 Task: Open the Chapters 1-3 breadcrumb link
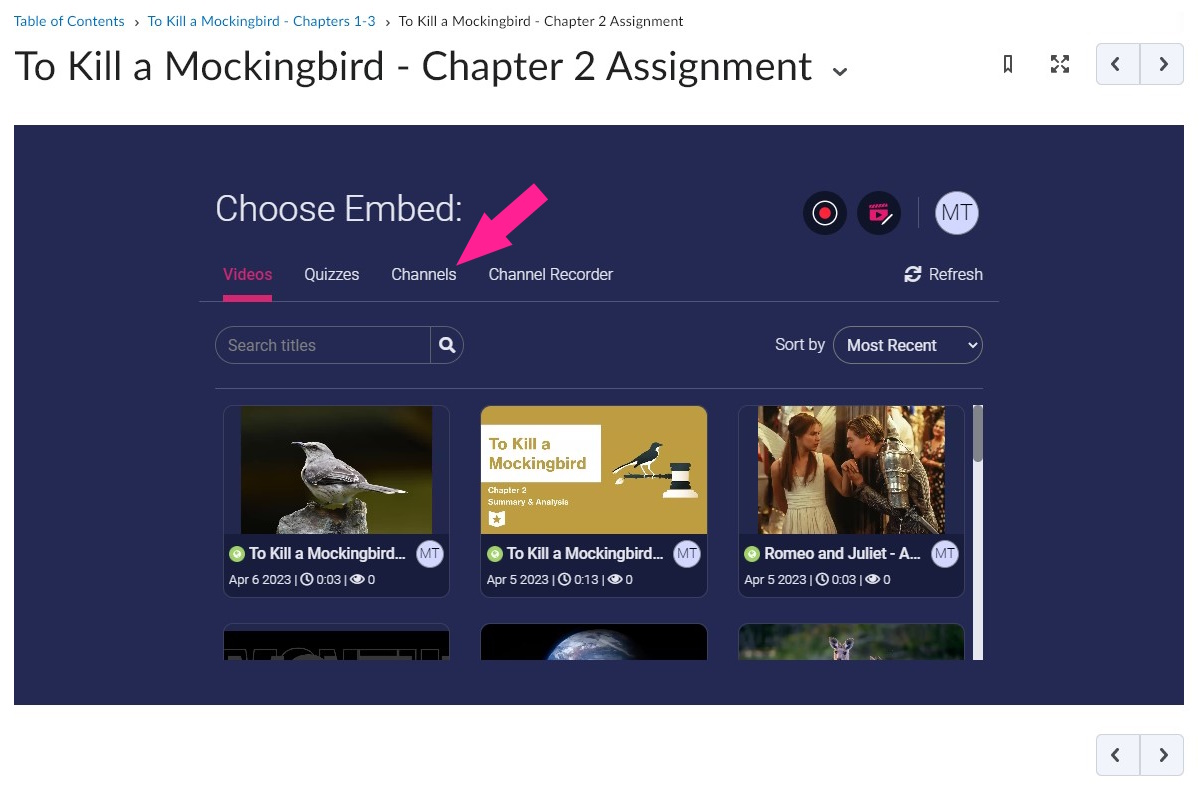tap(262, 21)
